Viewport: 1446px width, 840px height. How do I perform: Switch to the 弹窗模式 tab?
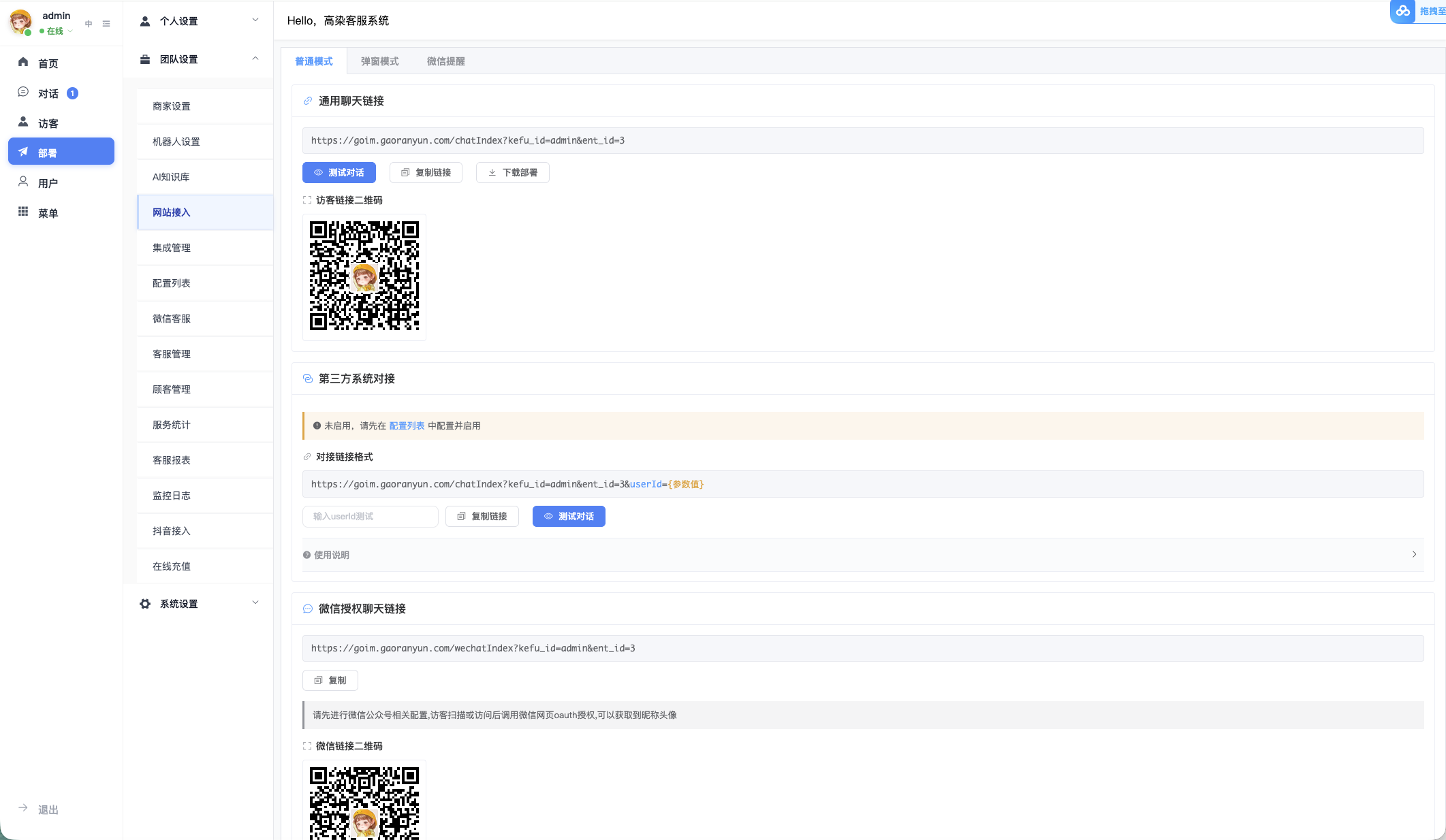(x=379, y=61)
